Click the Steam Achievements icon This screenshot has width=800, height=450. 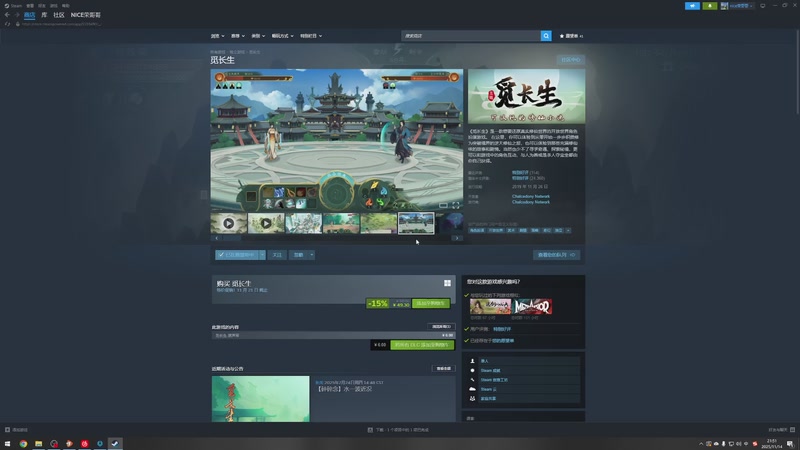click(472, 370)
